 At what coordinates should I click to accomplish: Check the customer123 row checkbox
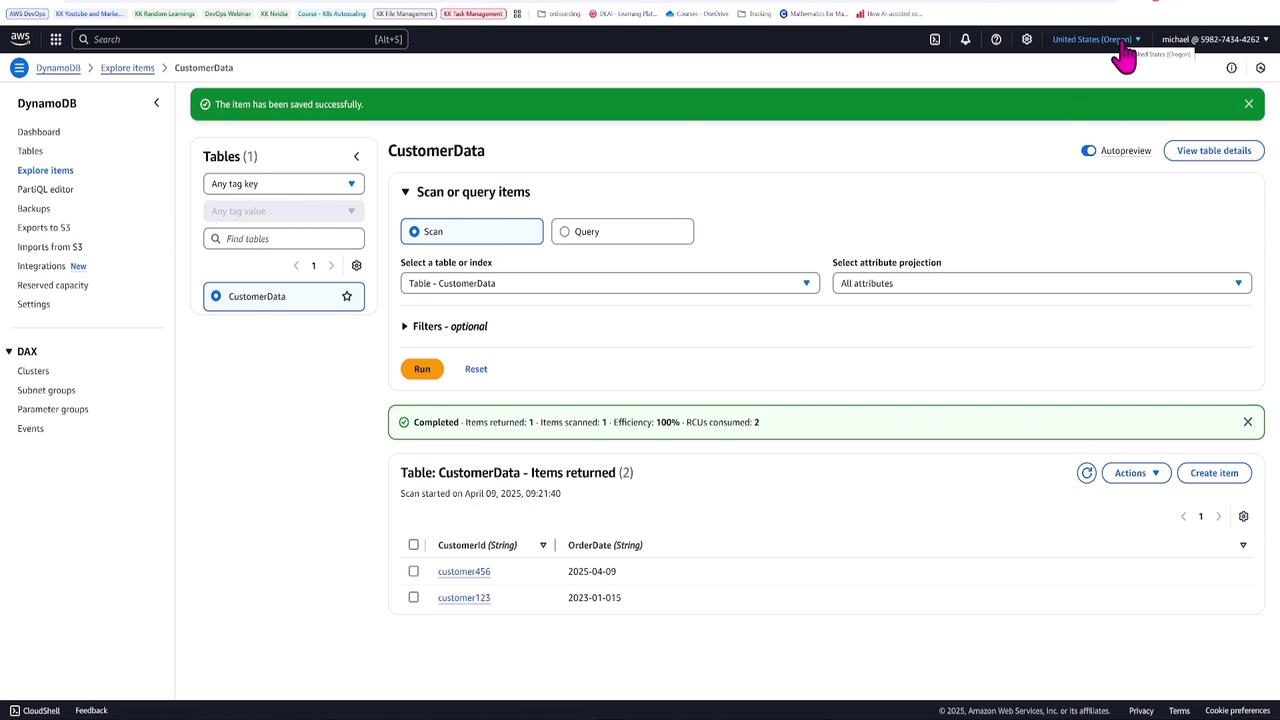(x=413, y=597)
